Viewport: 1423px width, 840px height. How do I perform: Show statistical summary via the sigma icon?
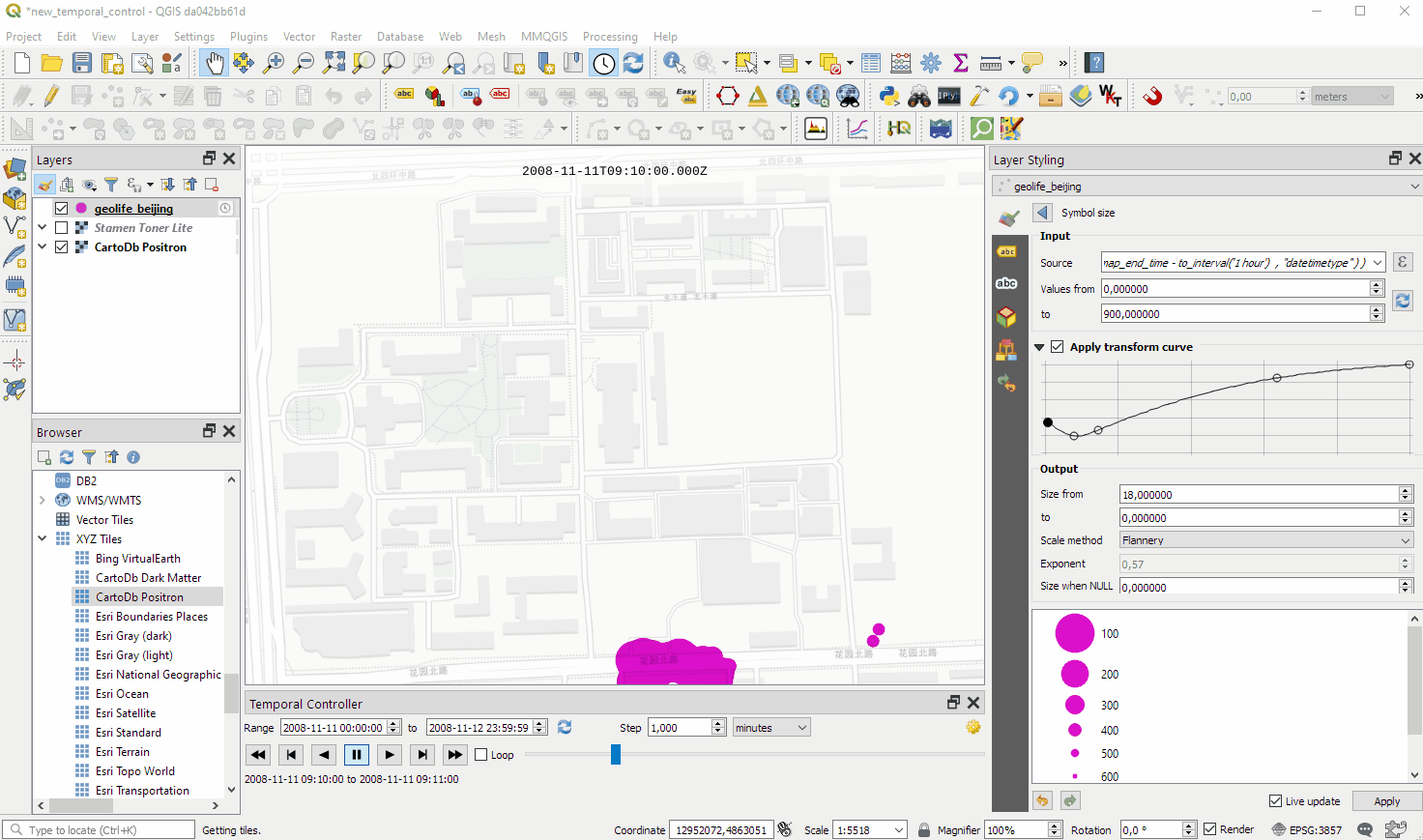pyautogui.click(x=961, y=64)
